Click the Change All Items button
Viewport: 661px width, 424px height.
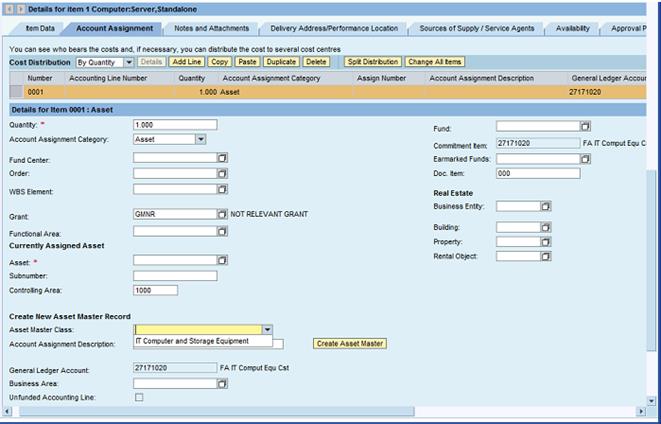click(435, 62)
